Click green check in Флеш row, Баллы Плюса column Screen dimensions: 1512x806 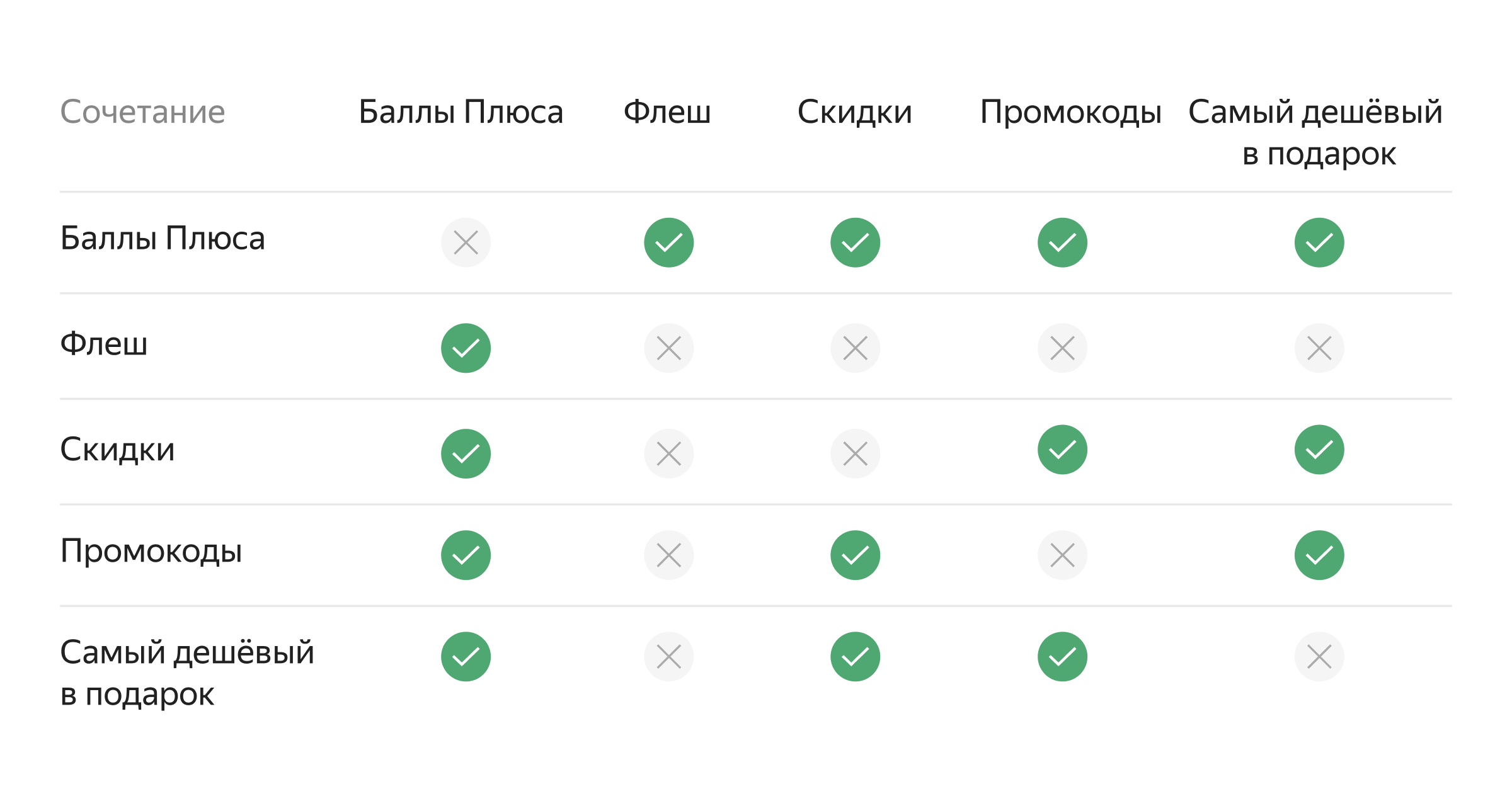pos(466,348)
